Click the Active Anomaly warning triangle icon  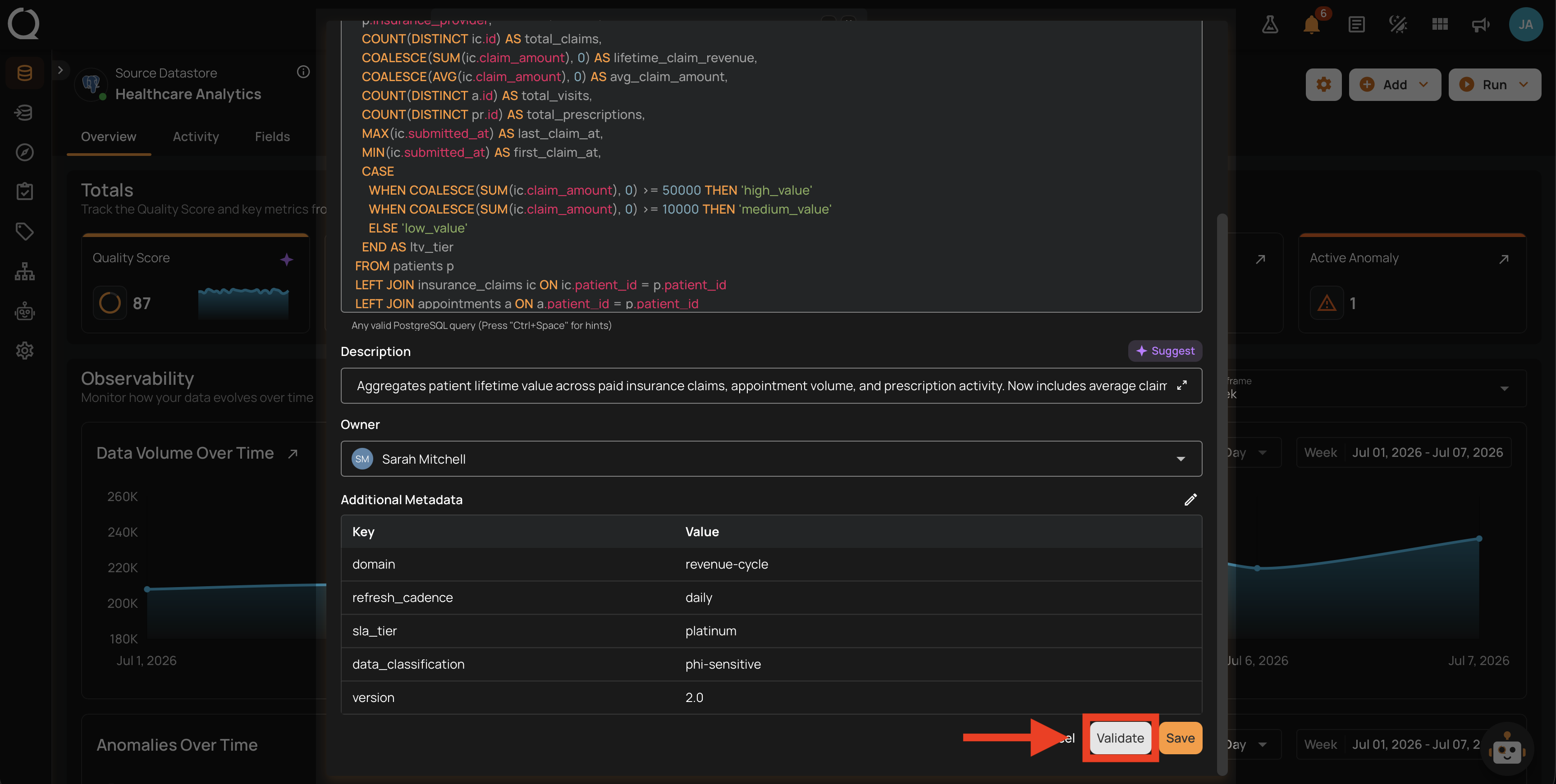(x=1327, y=303)
